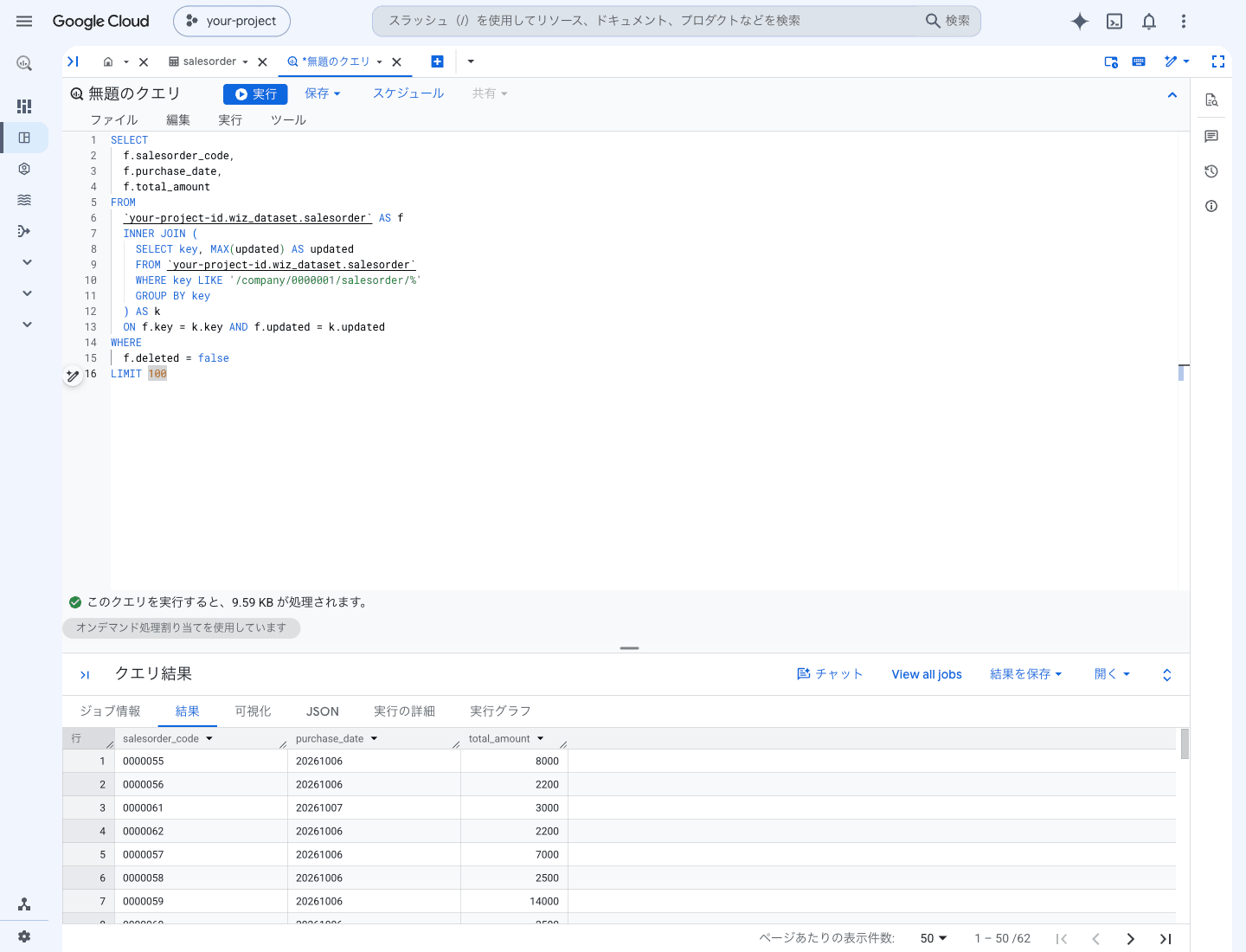Open the ツール menu
This screenshot has width=1246, height=952.
point(288,120)
